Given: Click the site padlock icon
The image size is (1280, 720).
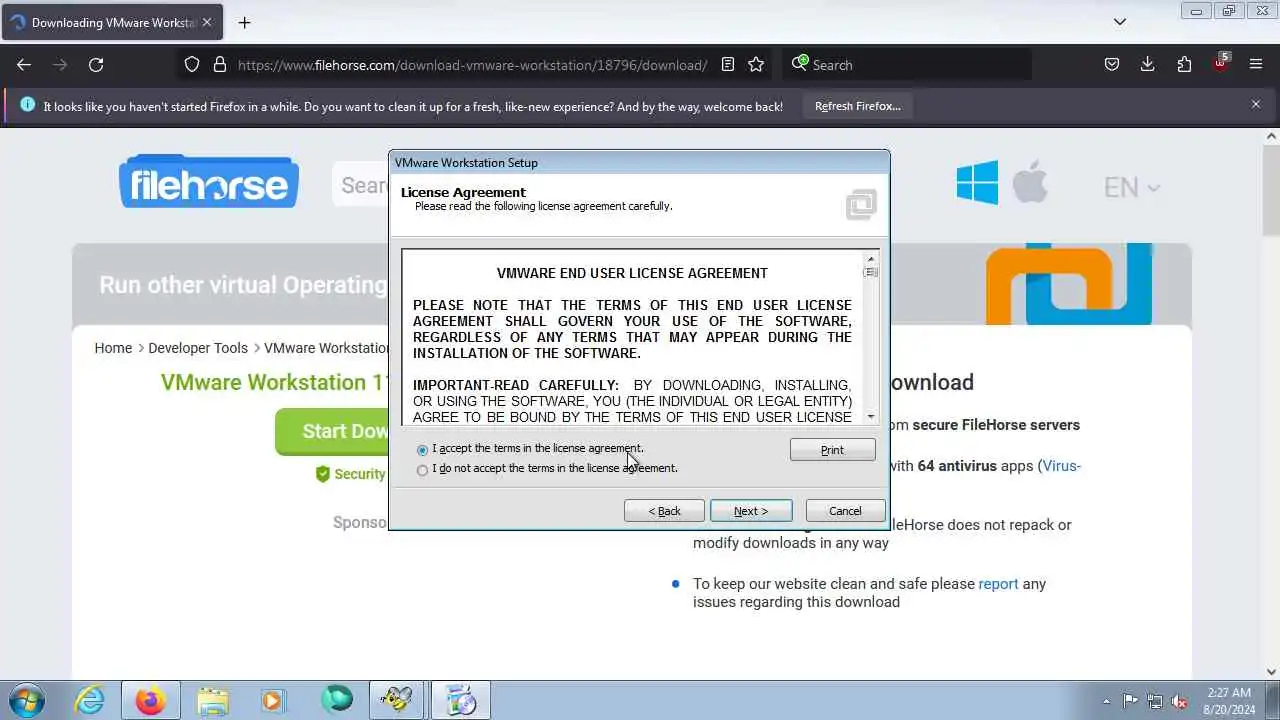Looking at the screenshot, I should click(x=220, y=64).
